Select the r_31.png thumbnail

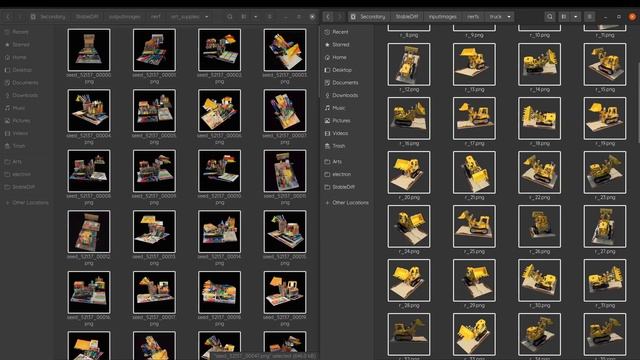point(604,280)
